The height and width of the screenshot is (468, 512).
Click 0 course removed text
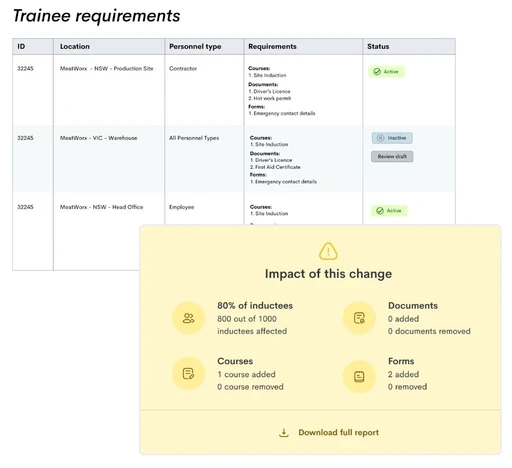pos(250,387)
